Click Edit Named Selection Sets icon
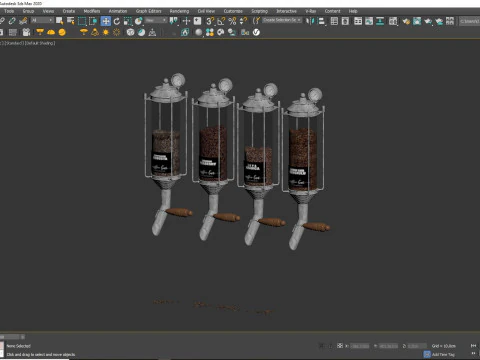 [256, 21]
